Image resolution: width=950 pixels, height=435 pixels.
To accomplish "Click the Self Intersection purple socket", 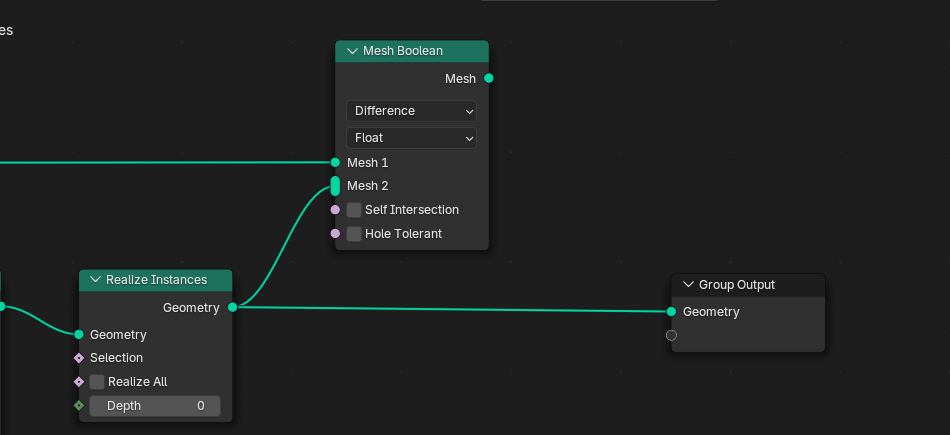I will click(x=335, y=210).
